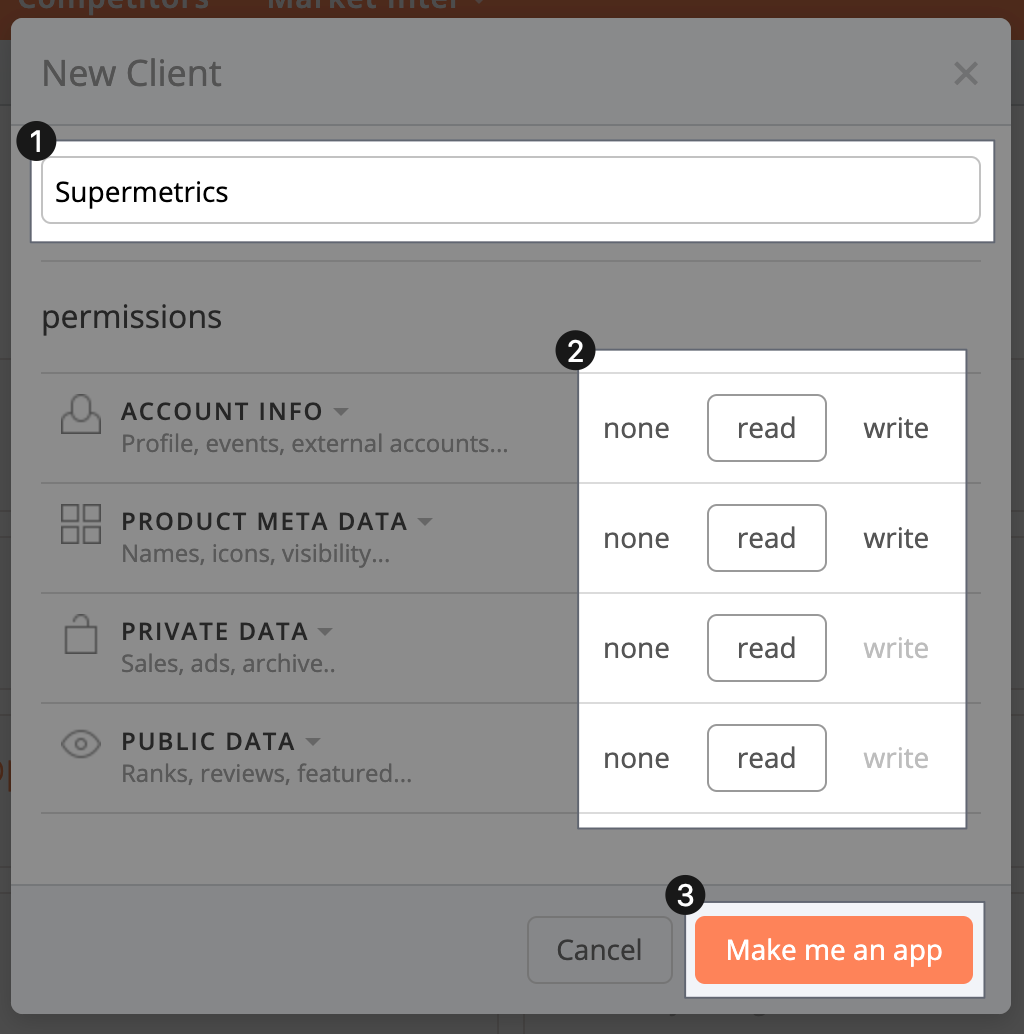Image resolution: width=1024 pixels, height=1034 pixels.
Task: Set Public Data permission to none
Action: point(636,759)
